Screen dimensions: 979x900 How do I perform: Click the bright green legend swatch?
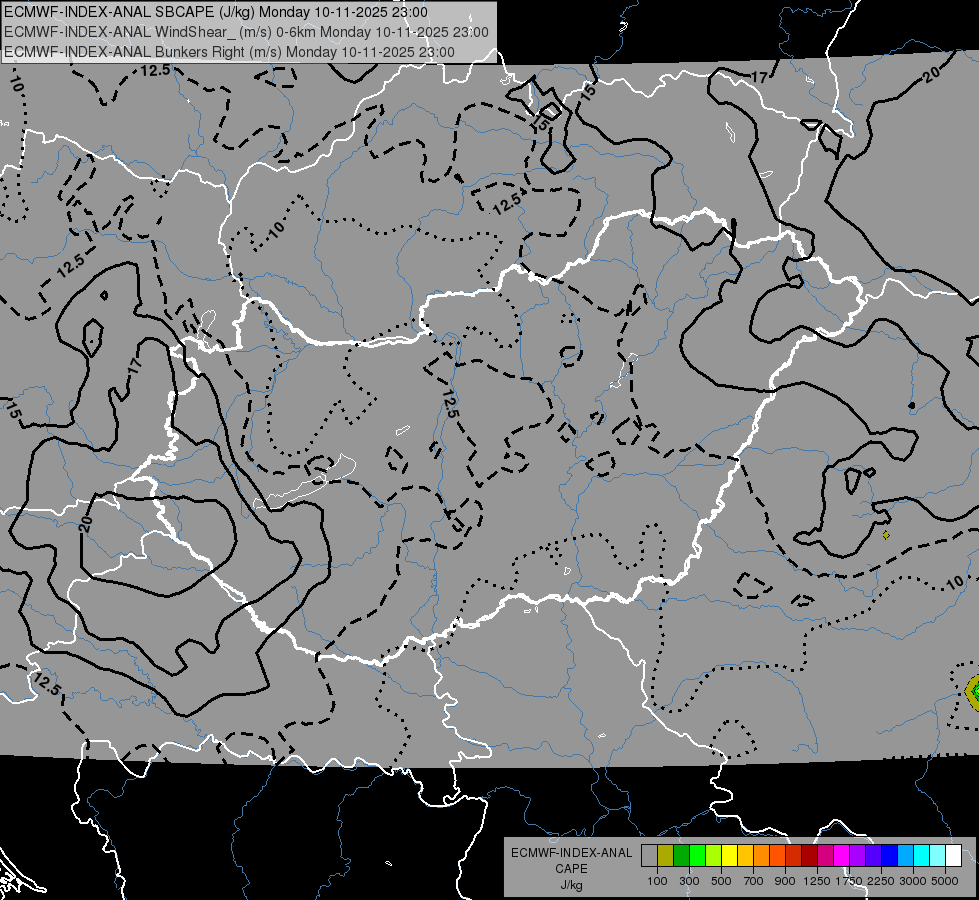click(697, 855)
